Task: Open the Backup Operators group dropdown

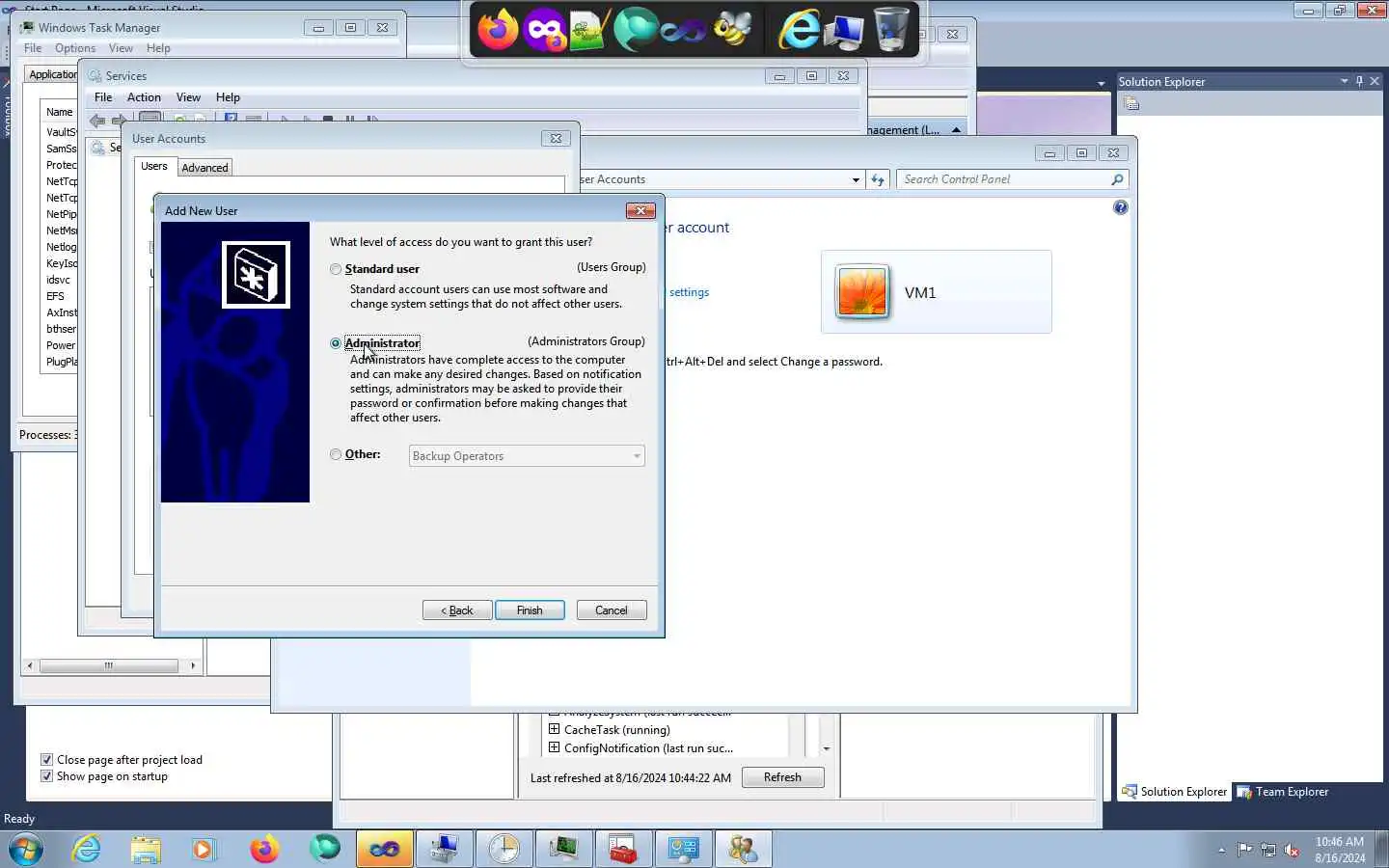Action: tap(527, 456)
